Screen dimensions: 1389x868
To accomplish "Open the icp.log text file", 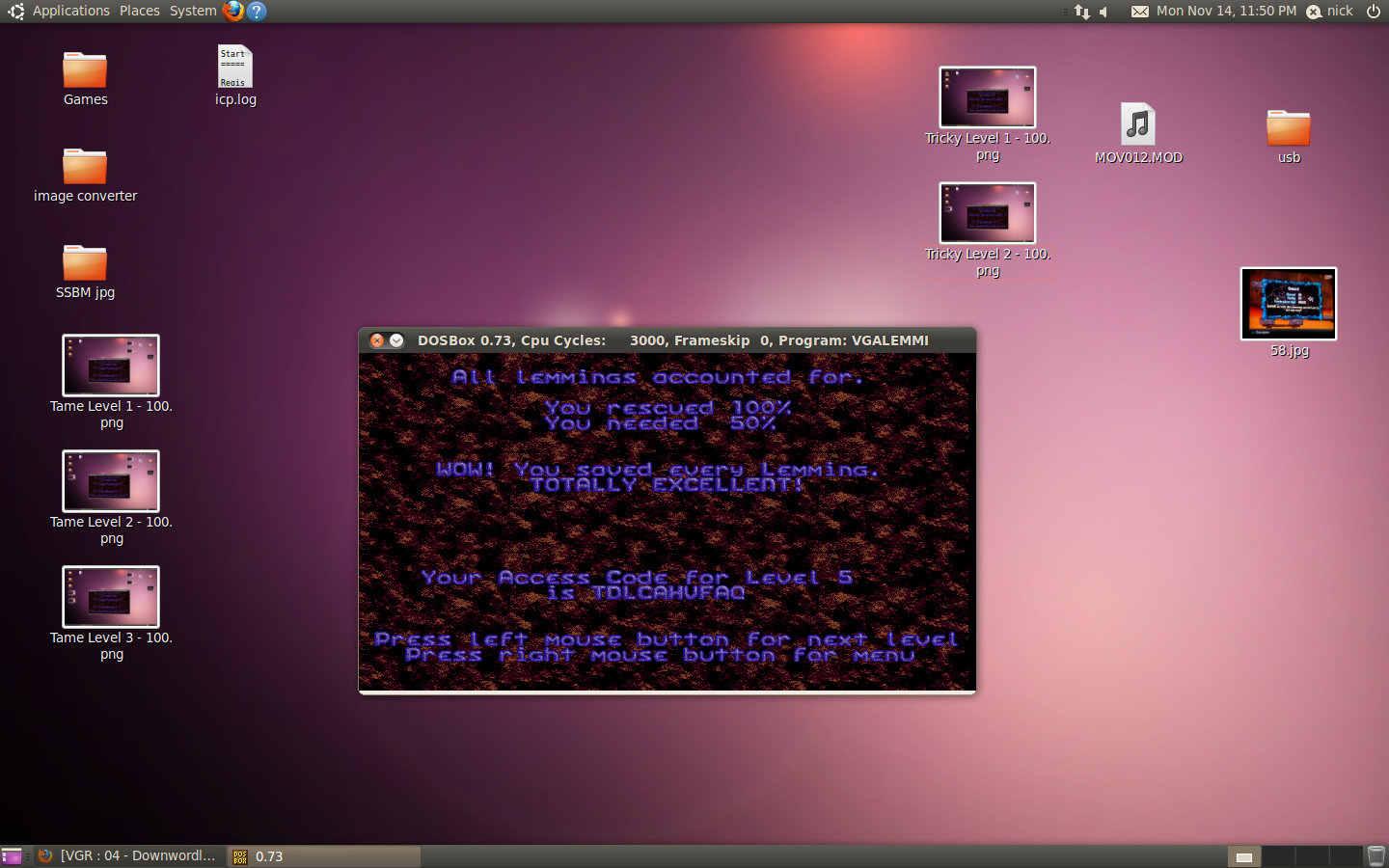I will (234, 68).
